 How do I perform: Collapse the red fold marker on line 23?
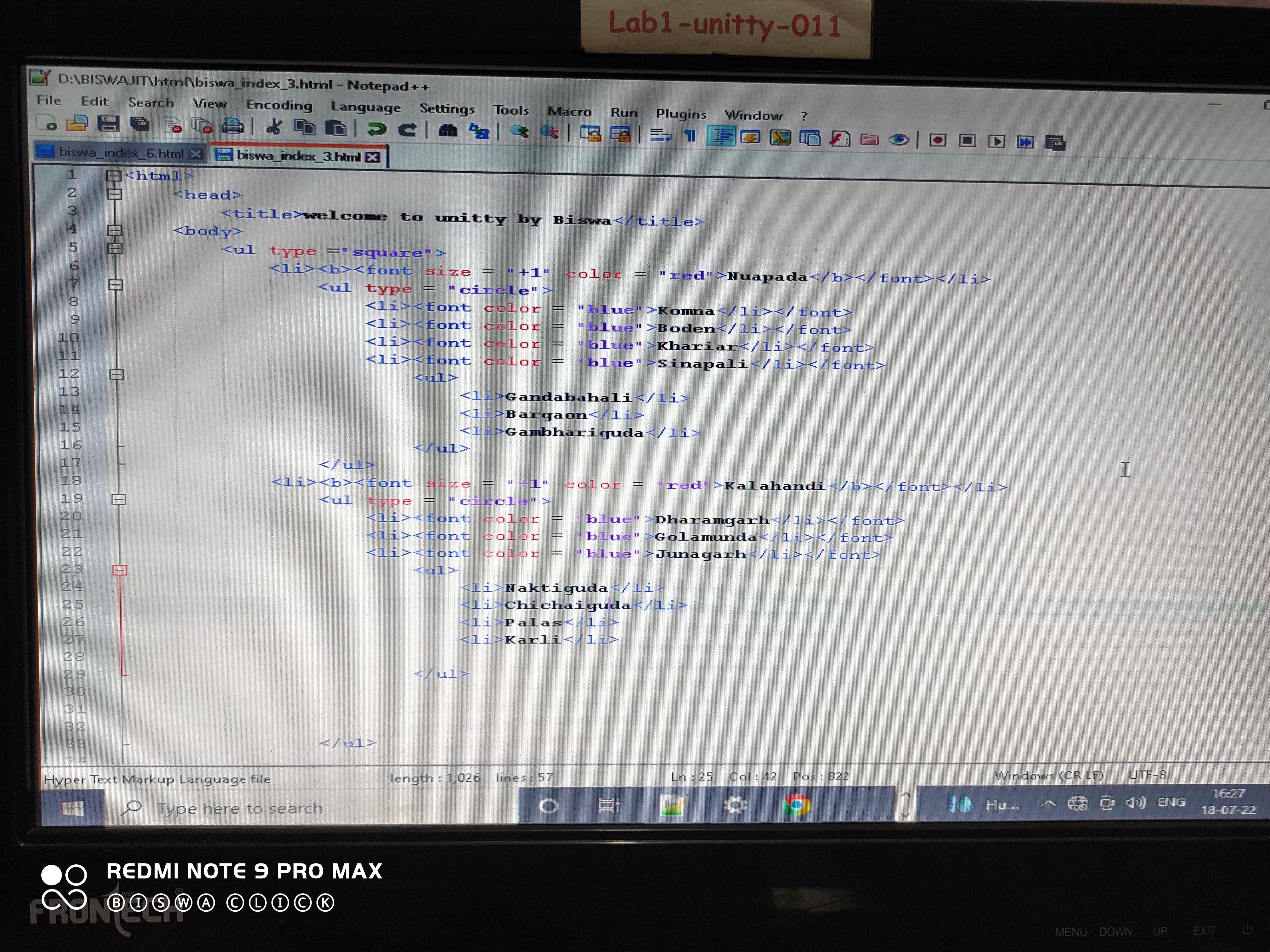(119, 570)
